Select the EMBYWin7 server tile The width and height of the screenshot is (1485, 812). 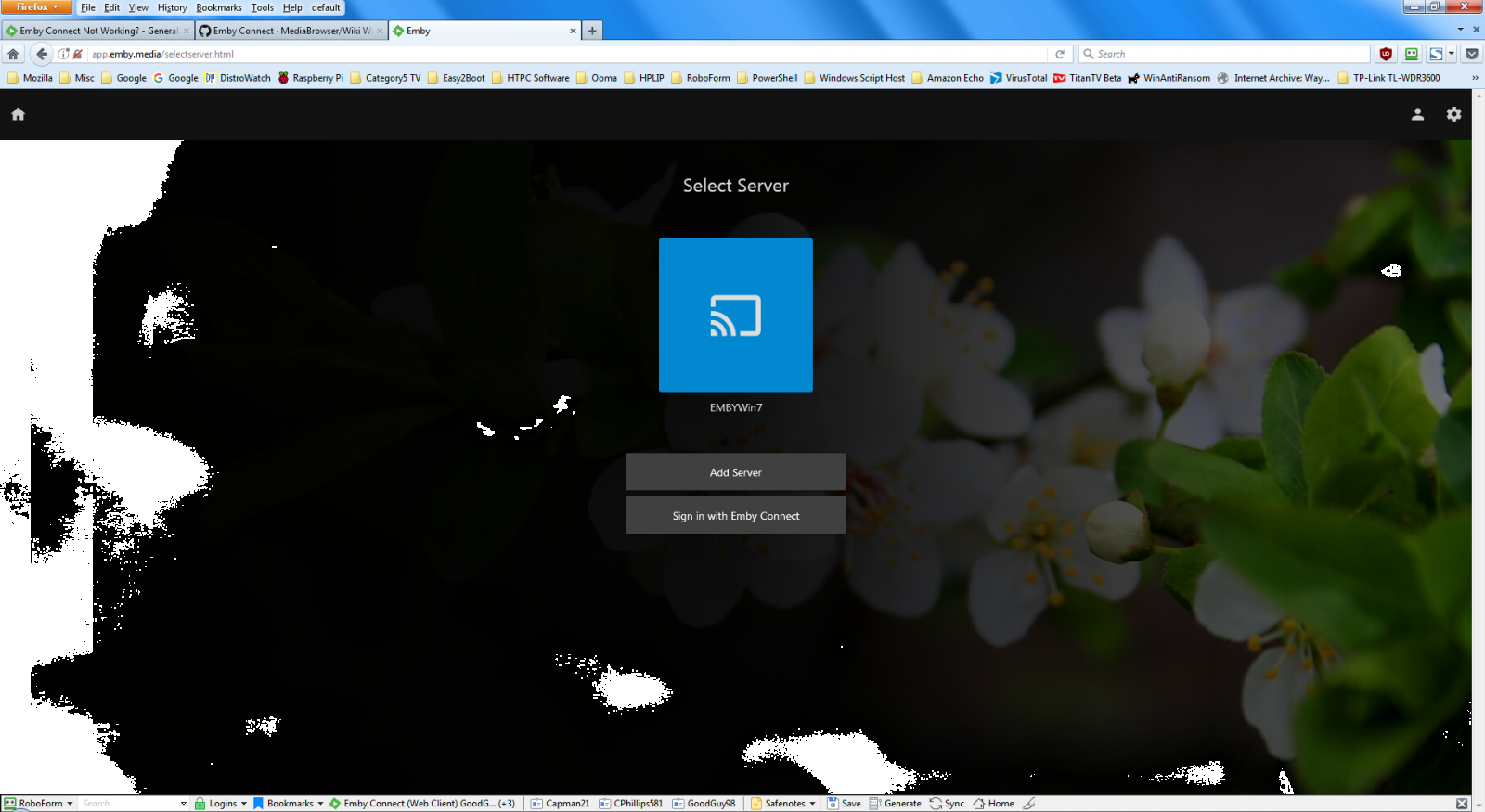click(736, 316)
